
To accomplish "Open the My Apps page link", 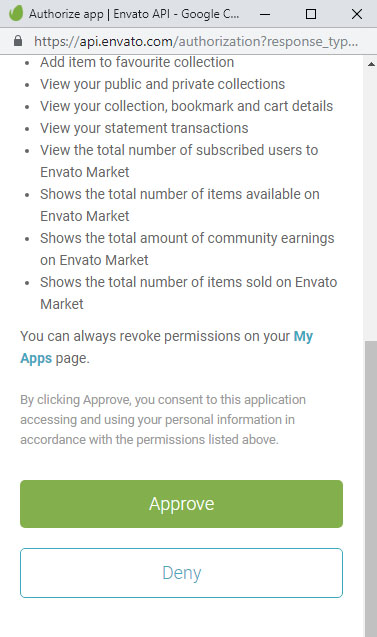I will pos(167,347).
